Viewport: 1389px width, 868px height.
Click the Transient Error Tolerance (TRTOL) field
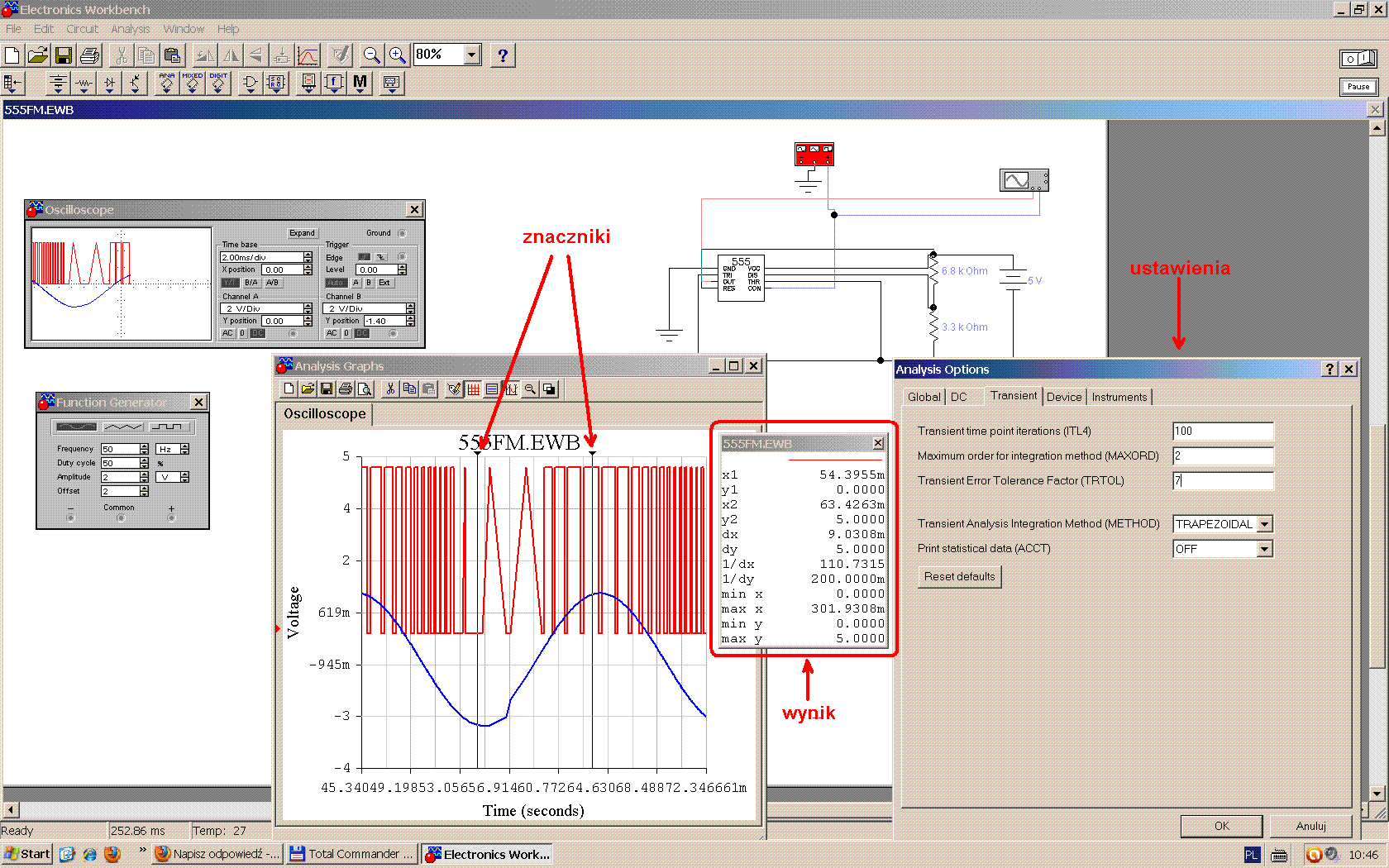1222,480
